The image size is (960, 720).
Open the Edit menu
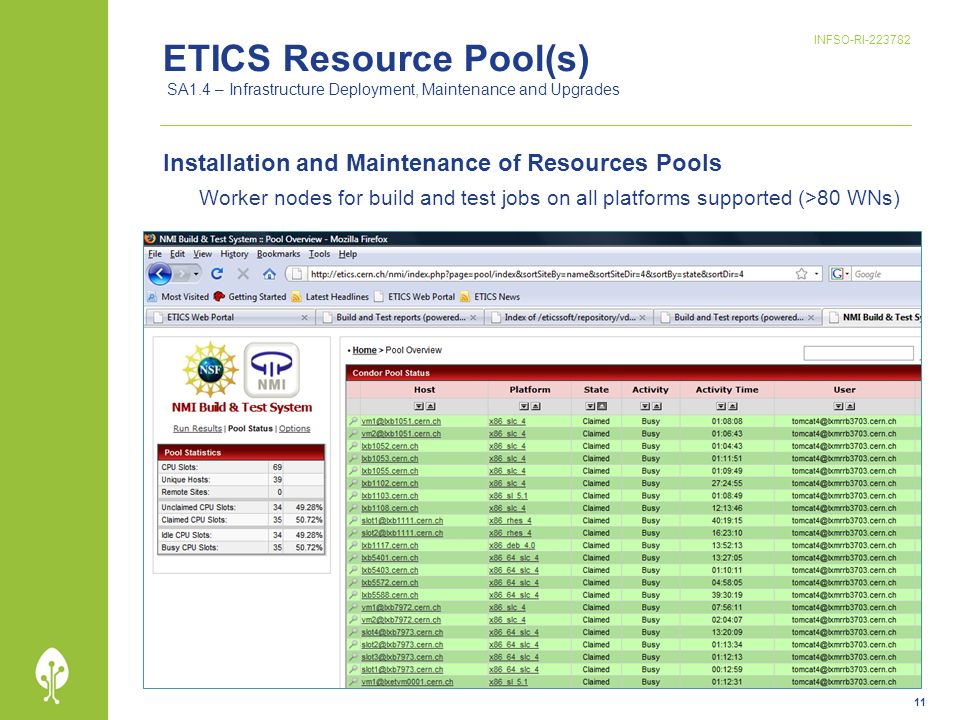[178, 254]
